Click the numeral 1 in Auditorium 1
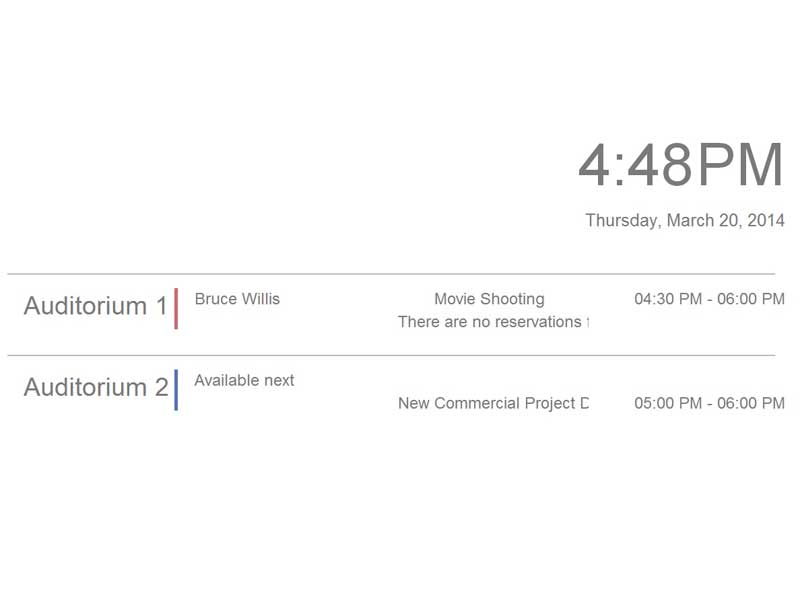 point(162,306)
